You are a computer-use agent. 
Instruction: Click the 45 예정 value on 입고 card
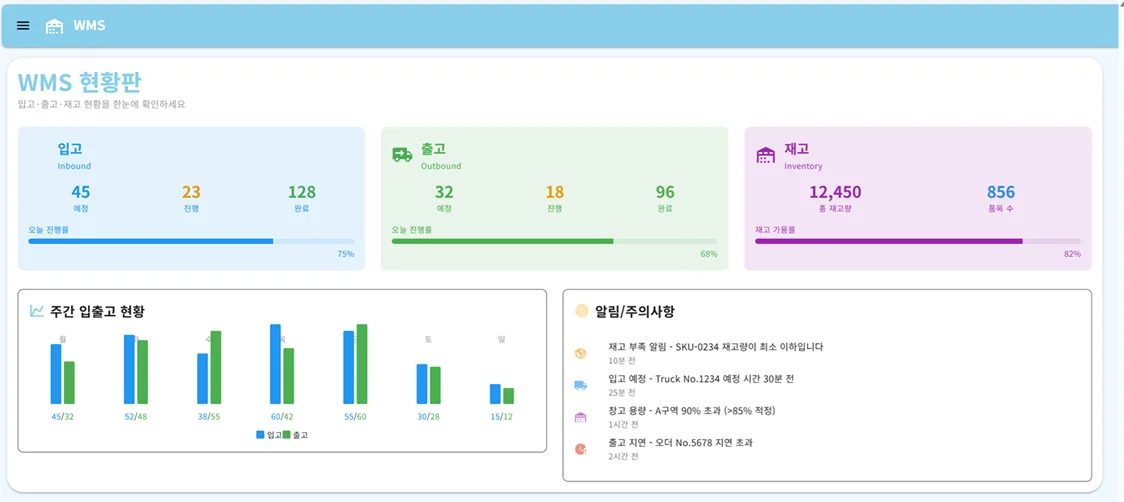(80, 192)
